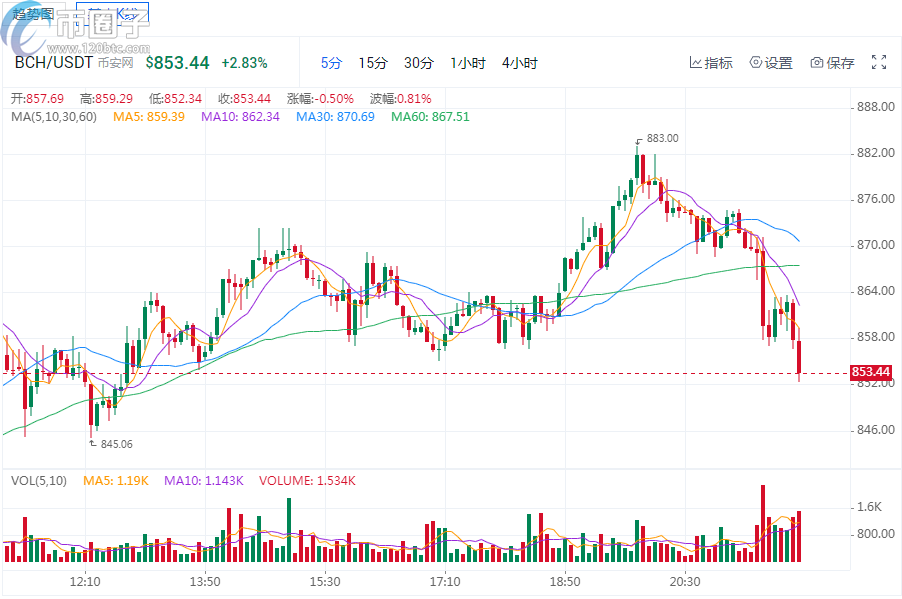The width and height of the screenshot is (902, 599).
Task: Click the 开:857.69 open value
Action: 37,98
